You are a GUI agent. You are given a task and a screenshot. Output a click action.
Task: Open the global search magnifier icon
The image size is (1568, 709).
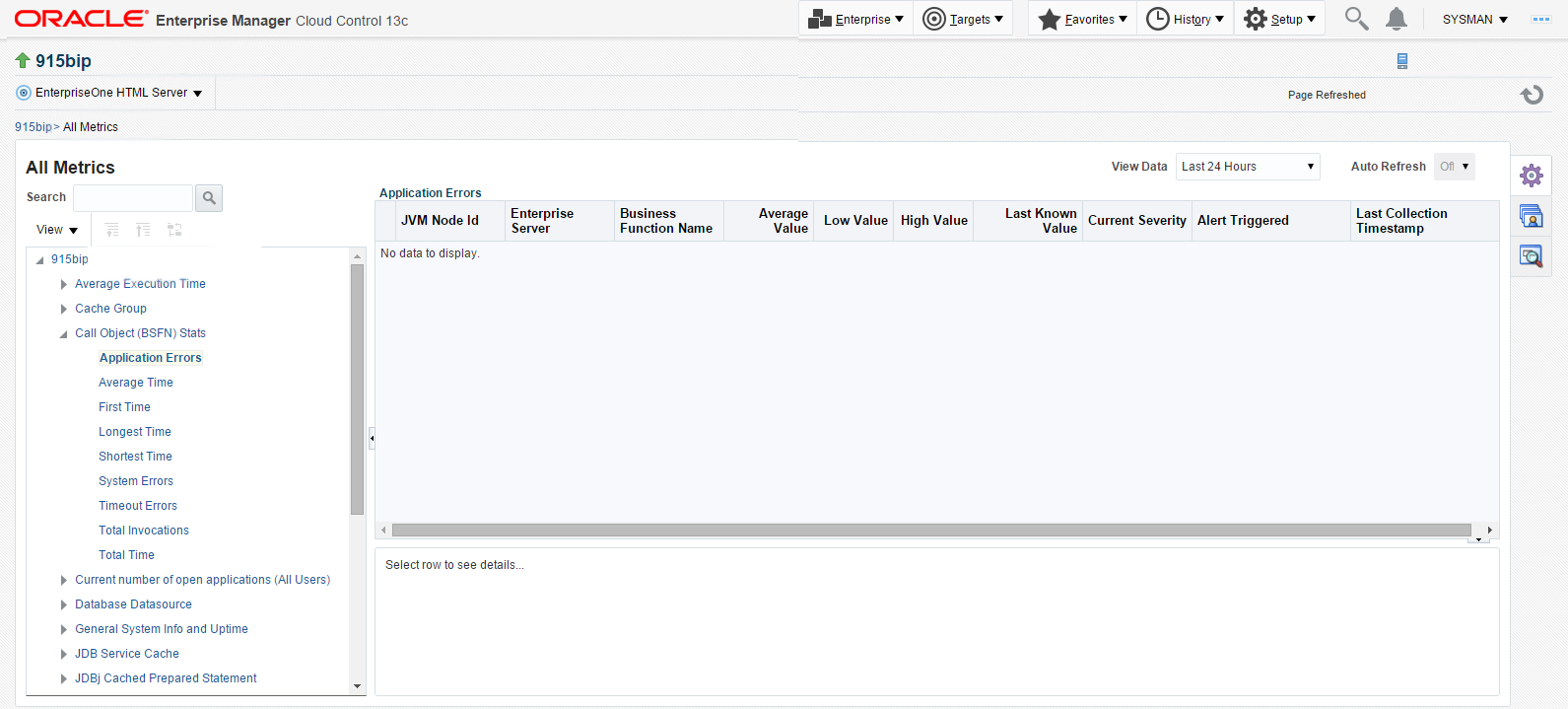[x=1357, y=19]
